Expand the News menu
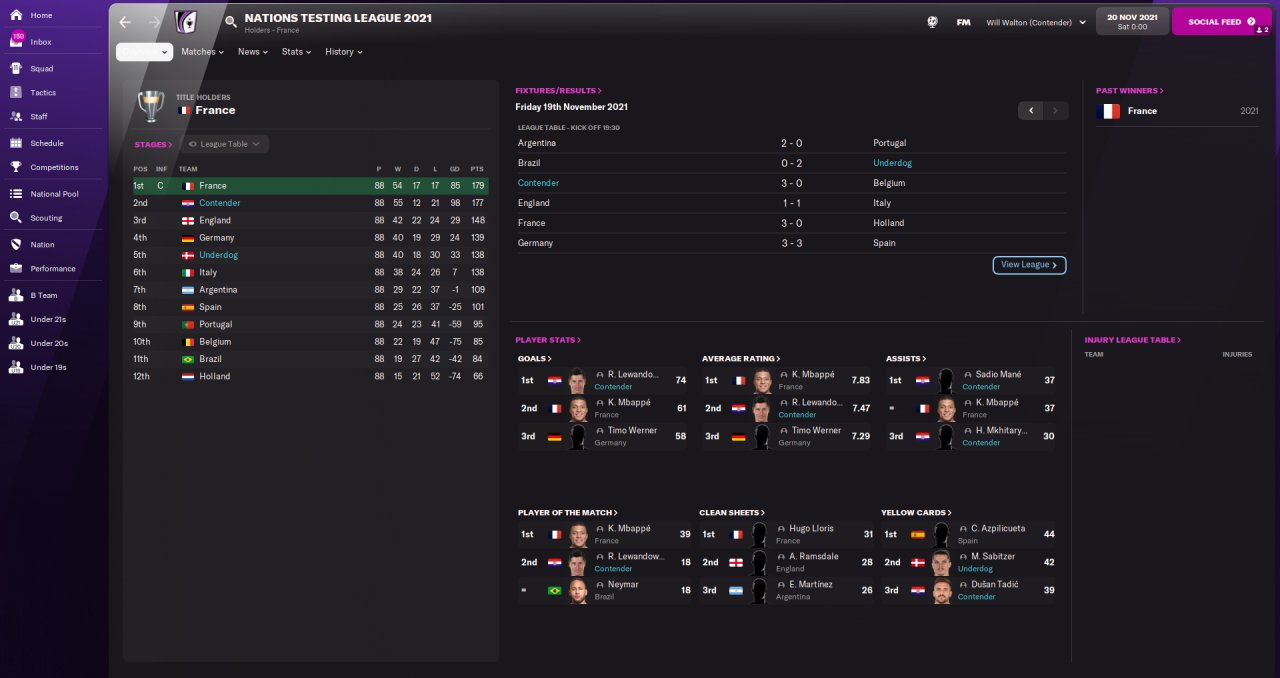Image resolution: width=1280 pixels, height=678 pixels. click(x=253, y=52)
